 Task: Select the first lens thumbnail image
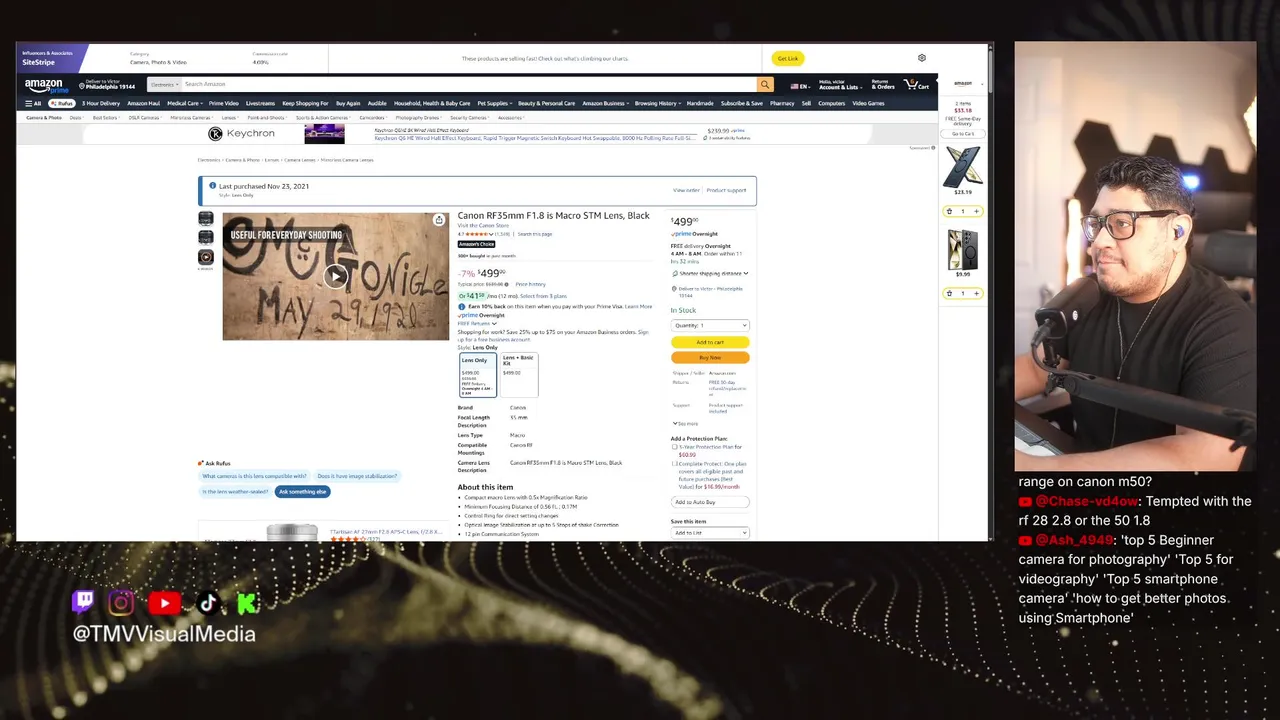205,218
